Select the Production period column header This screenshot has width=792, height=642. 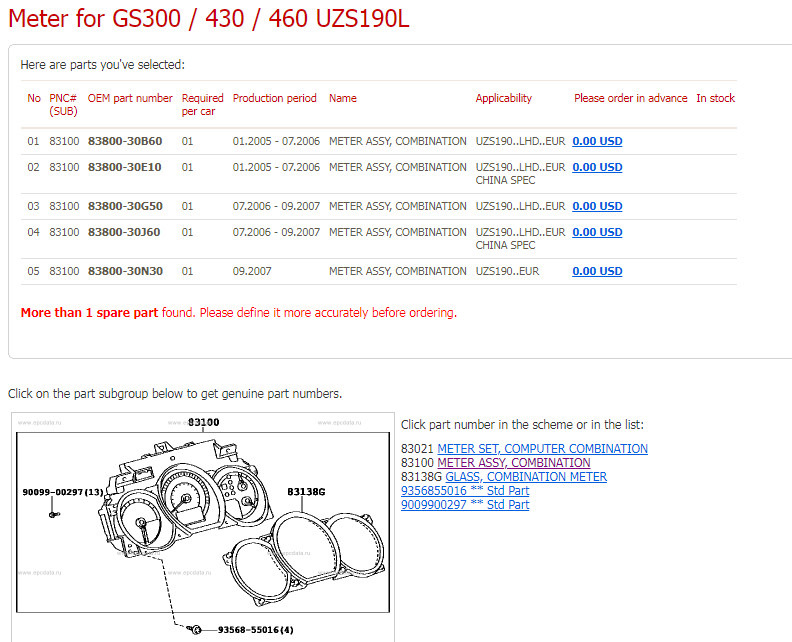274,98
